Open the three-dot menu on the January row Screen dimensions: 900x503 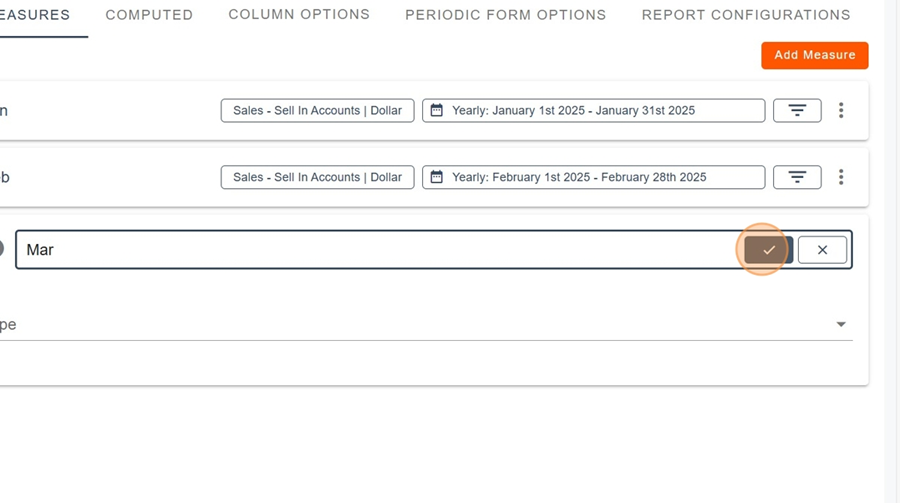click(841, 110)
